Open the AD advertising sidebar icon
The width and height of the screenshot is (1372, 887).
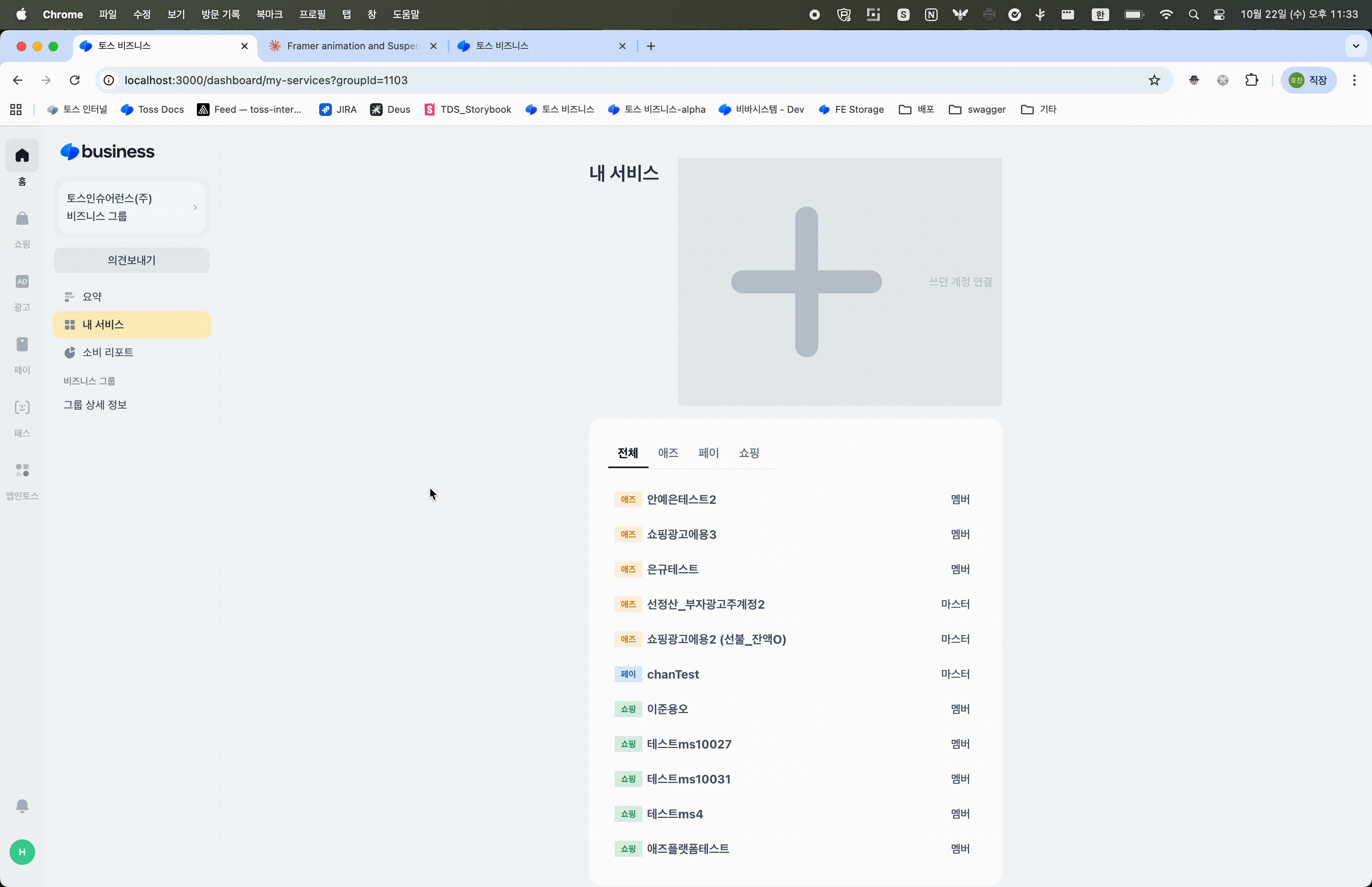(x=22, y=282)
